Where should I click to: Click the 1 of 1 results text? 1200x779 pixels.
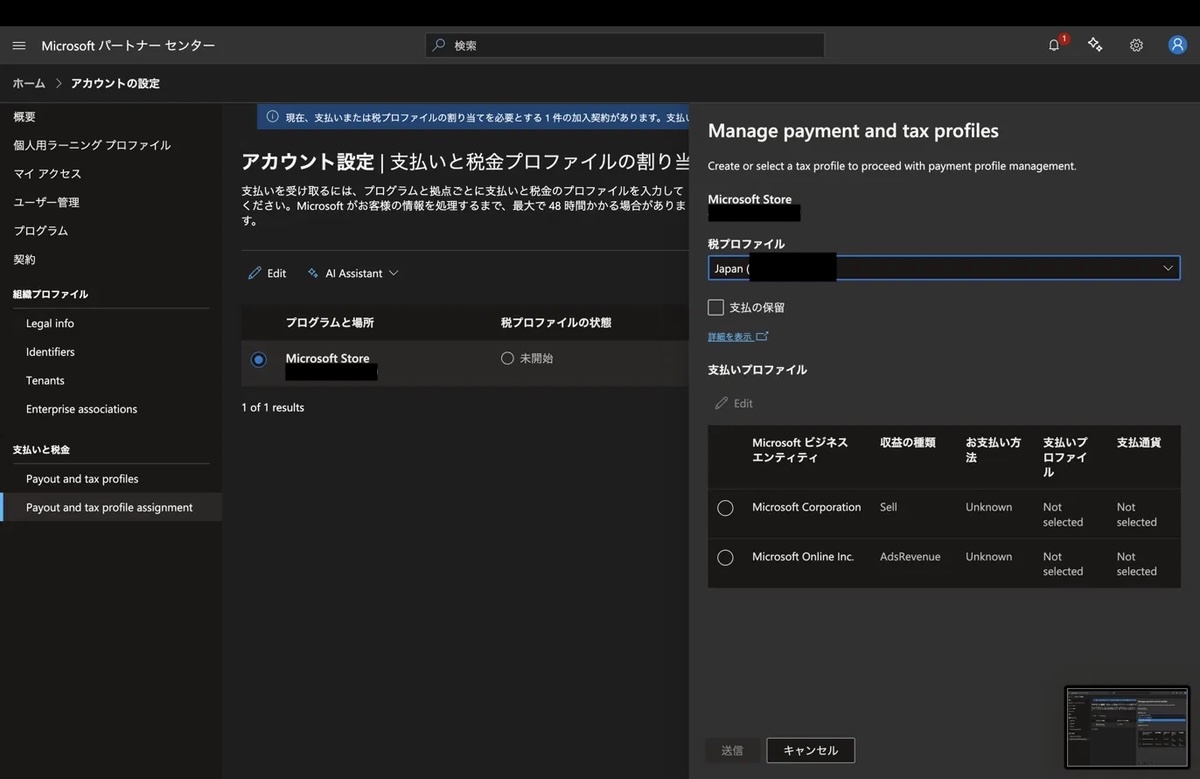[x=273, y=407]
